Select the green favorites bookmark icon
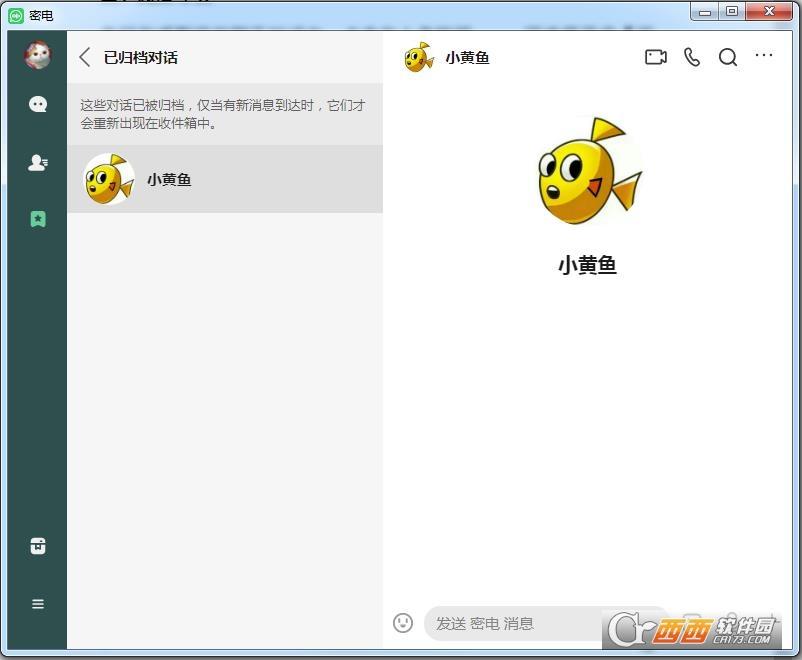 tap(38, 219)
